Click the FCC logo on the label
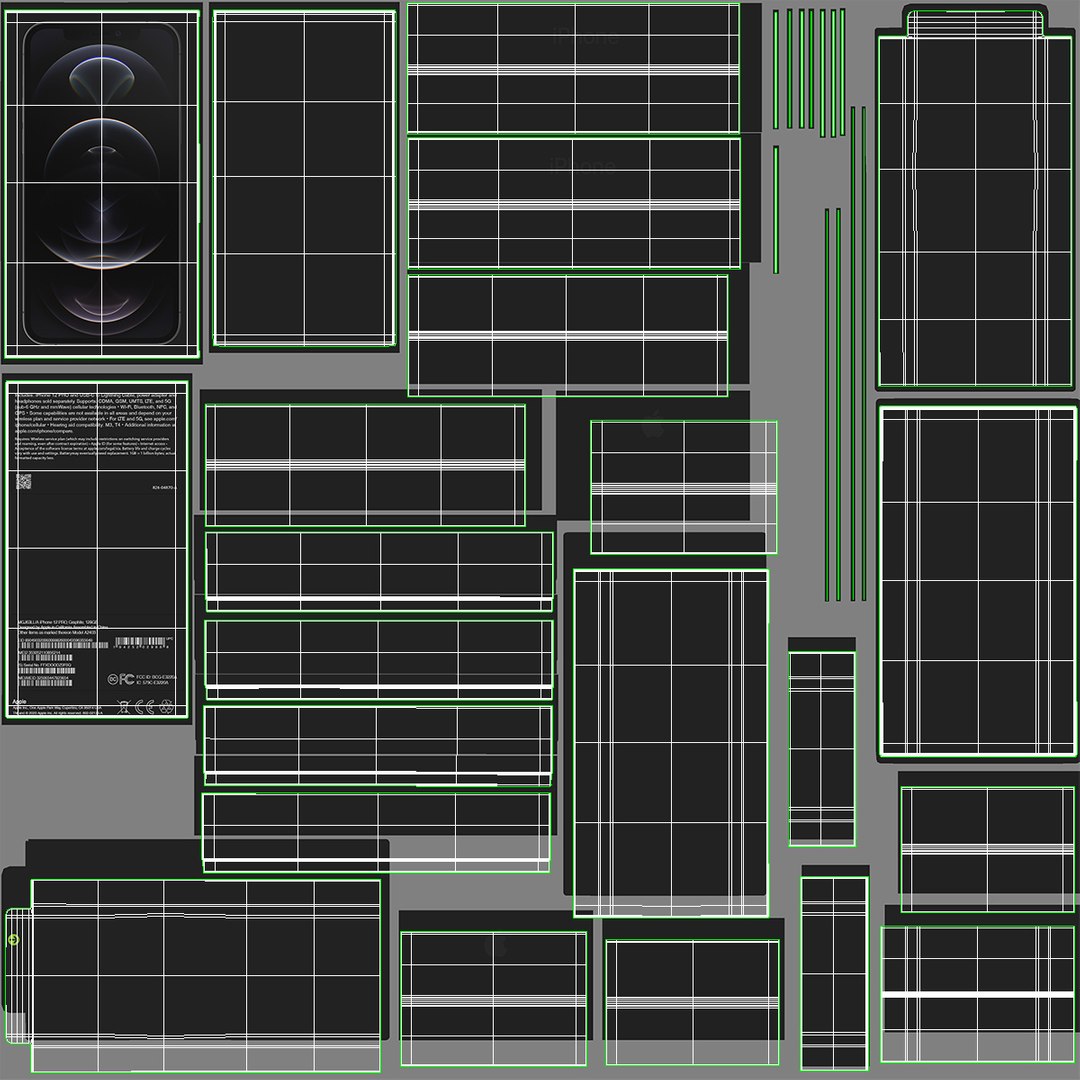The height and width of the screenshot is (1080, 1080). tap(127, 679)
